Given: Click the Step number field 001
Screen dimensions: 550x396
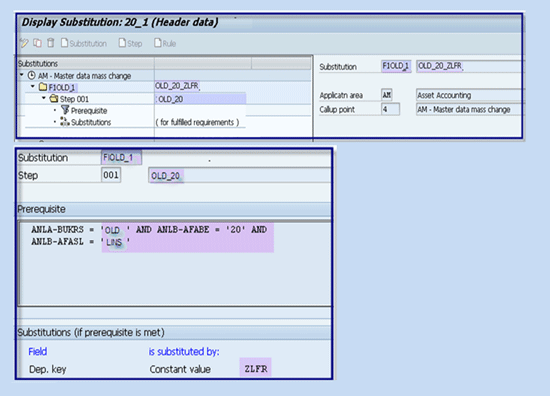Looking at the screenshot, I should [111, 175].
